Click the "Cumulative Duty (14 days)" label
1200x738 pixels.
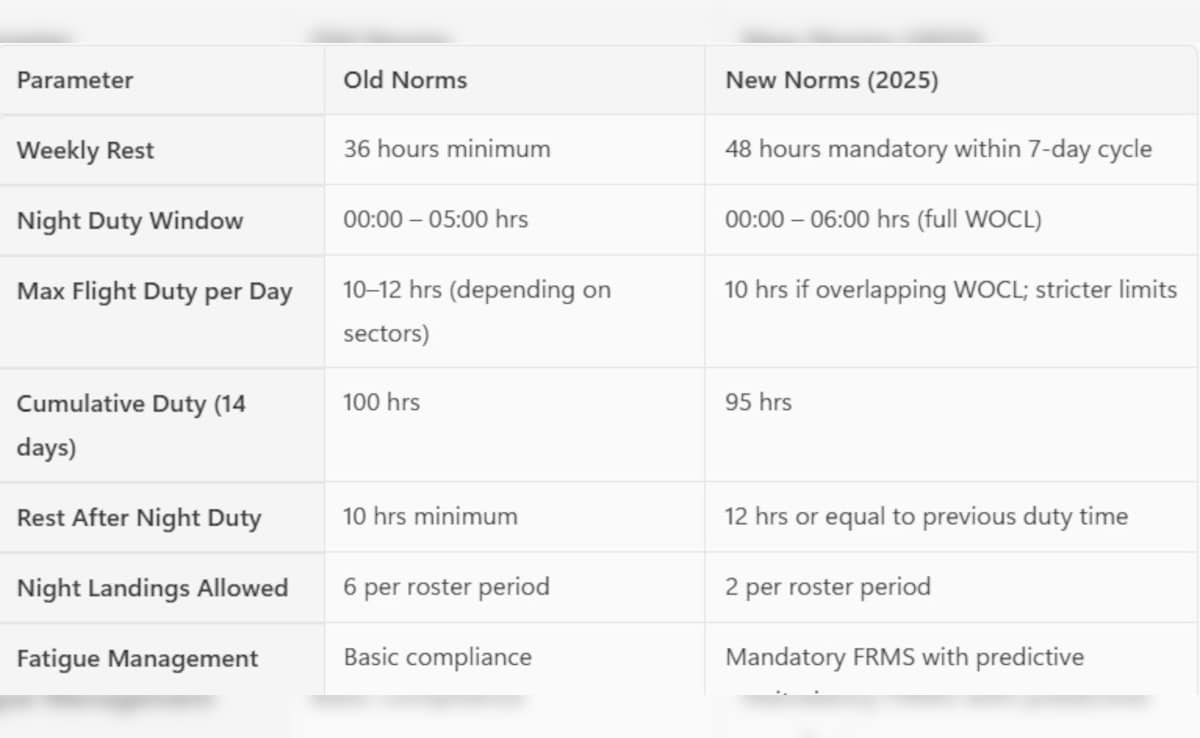pyautogui.click(x=131, y=425)
